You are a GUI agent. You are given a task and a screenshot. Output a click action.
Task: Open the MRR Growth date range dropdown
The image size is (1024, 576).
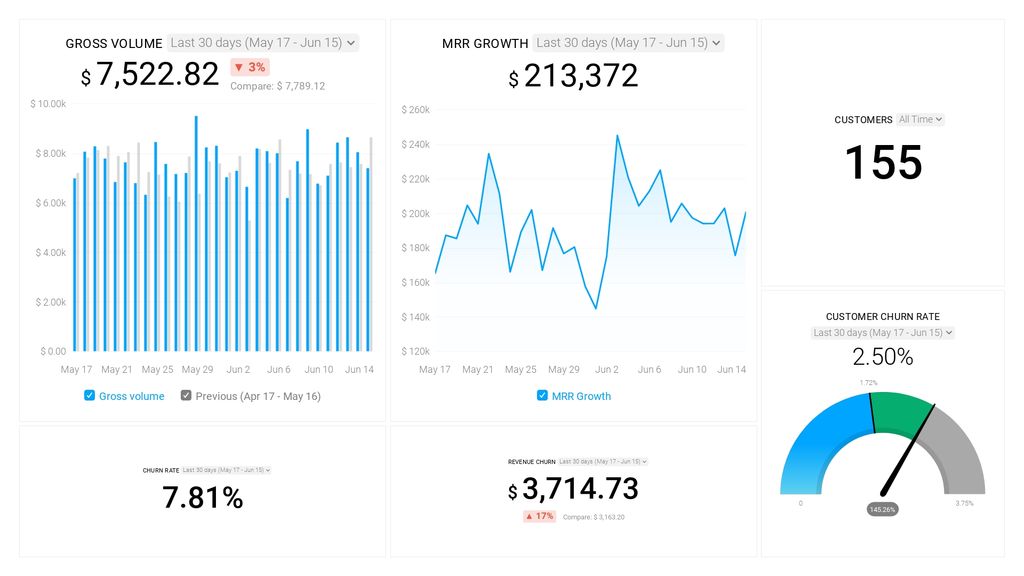(x=625, y=43)
